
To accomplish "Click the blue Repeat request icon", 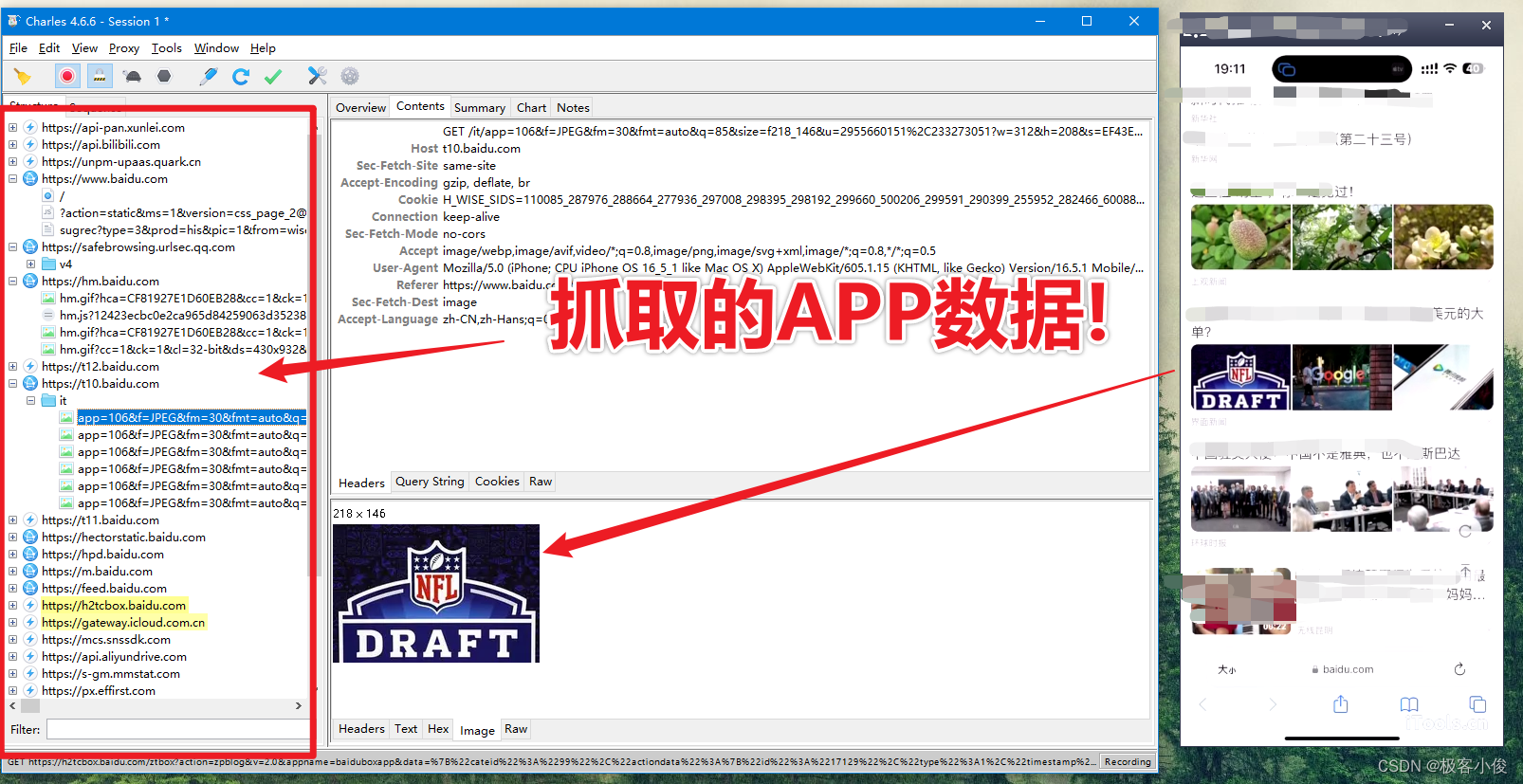I will click(x=241, y=76).
